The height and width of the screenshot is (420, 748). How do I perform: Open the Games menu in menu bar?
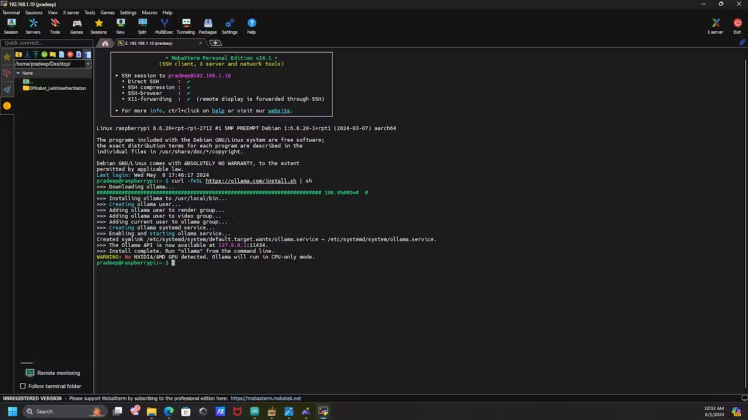pos(107,12)
